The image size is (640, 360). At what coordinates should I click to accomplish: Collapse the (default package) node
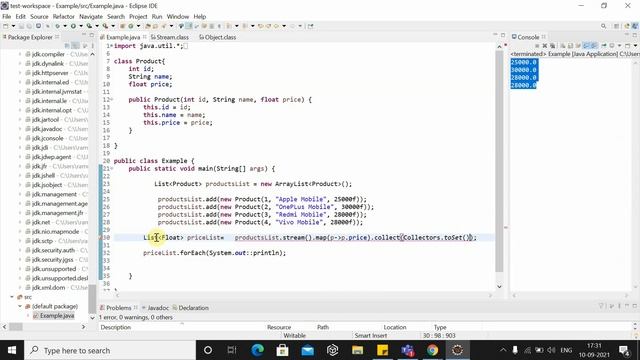(20, 306)
